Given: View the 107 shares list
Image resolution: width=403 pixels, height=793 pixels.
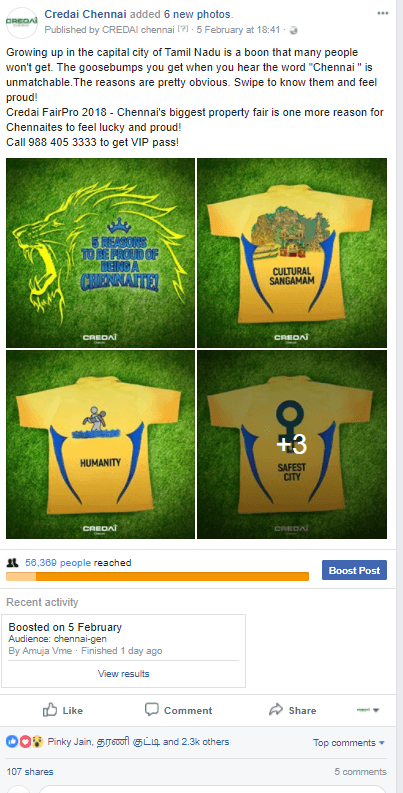Looking at the screenshot, I should pyautogui.click(x=30, y=772).
